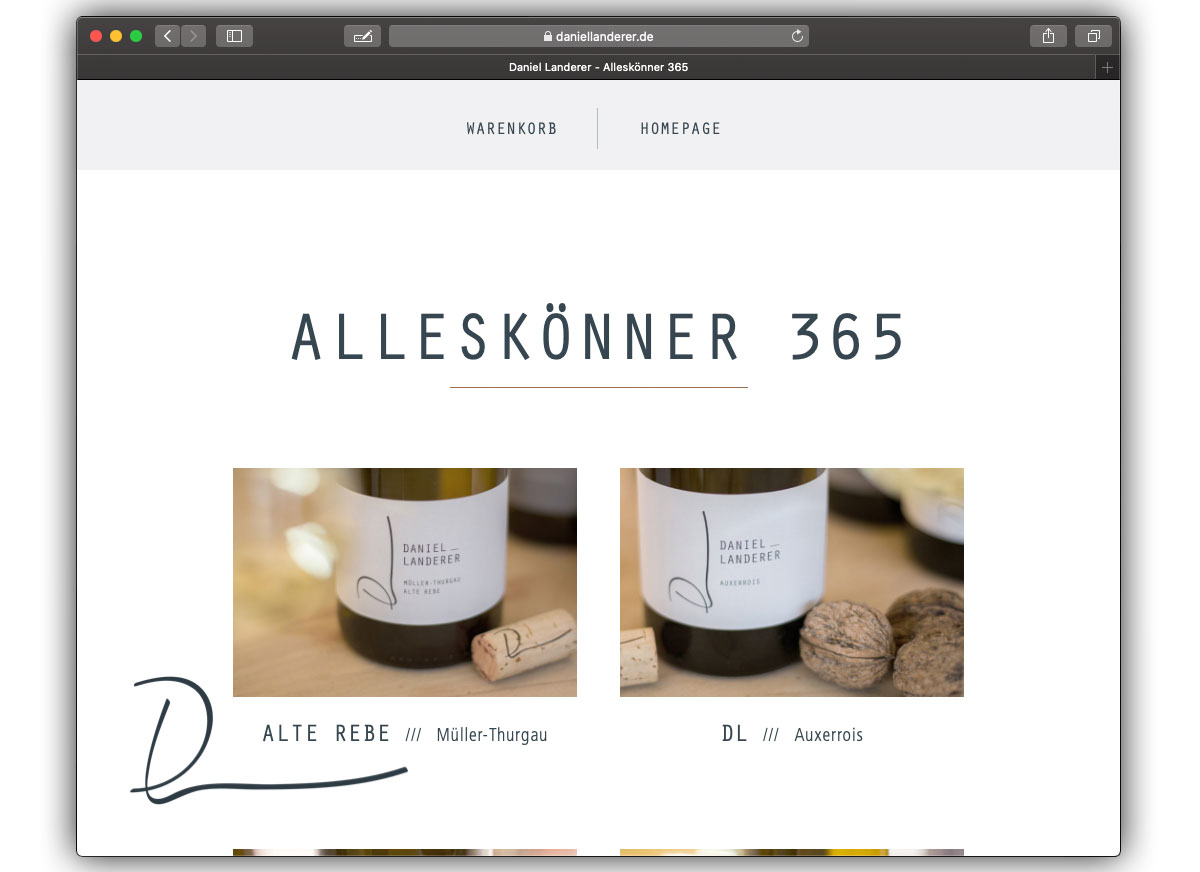Viewport: 1200px width, 872px height.
Task: Click the lock icon in the address bar
Action: click(x=548, y=36)
